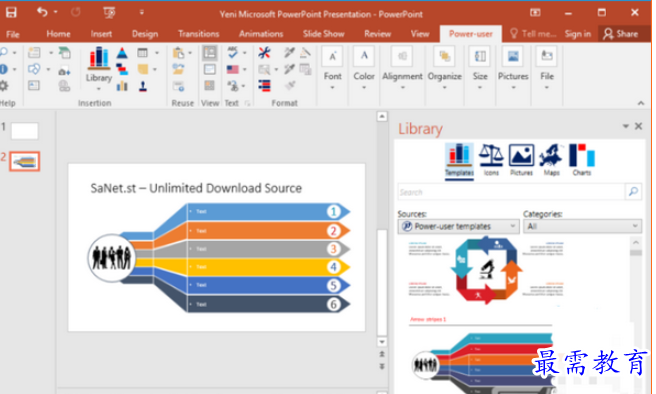Select the Maps category in Library
This screenshot has height=394, width=656.
(551, 160)
